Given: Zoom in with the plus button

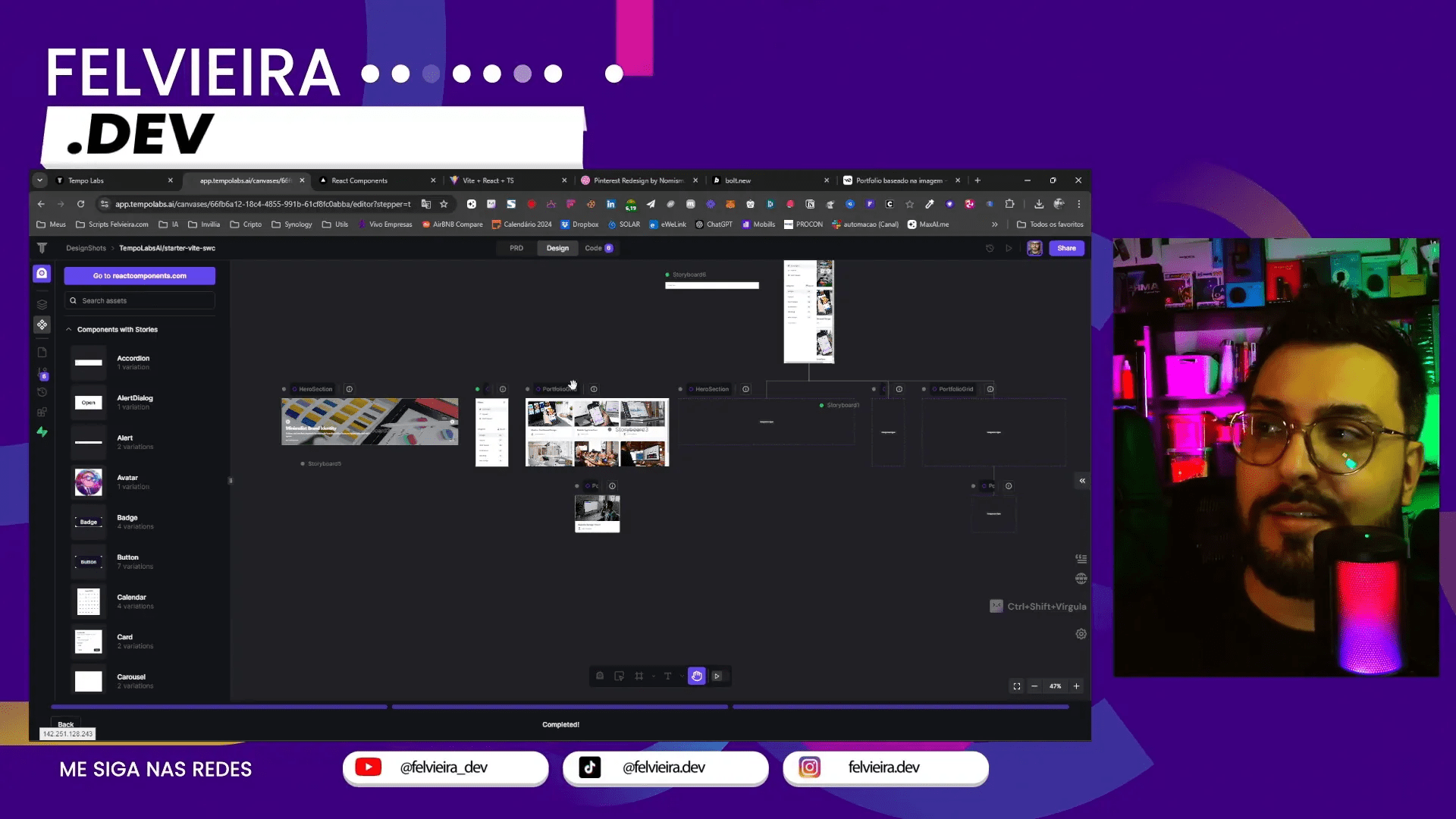Looking at the screenshot, I should pos(1076,686).
